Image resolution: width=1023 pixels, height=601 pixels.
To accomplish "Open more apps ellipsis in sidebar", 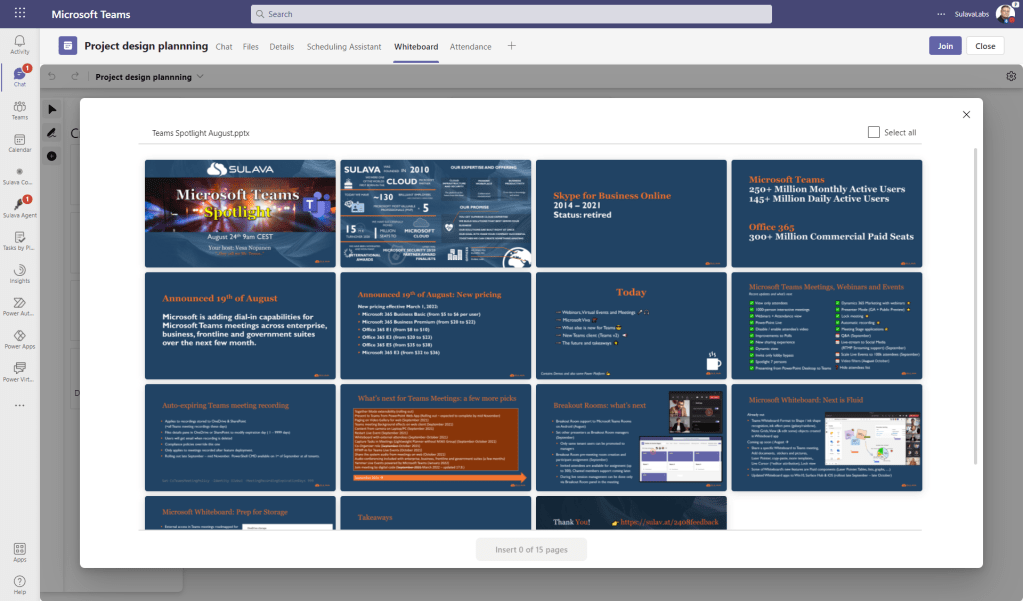I will click(x=19, y=405).
